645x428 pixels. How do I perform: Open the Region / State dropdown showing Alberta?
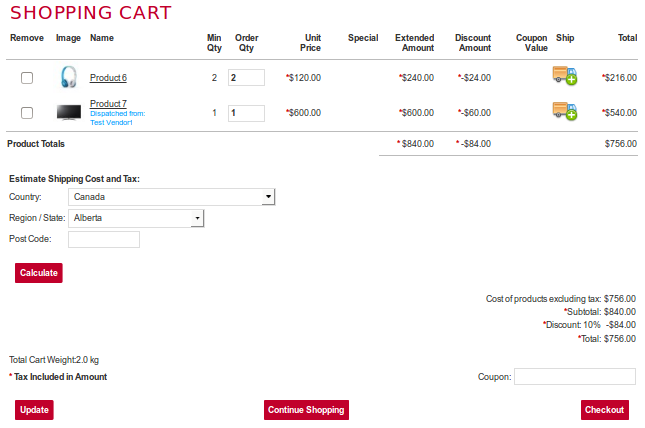(136, 218)
